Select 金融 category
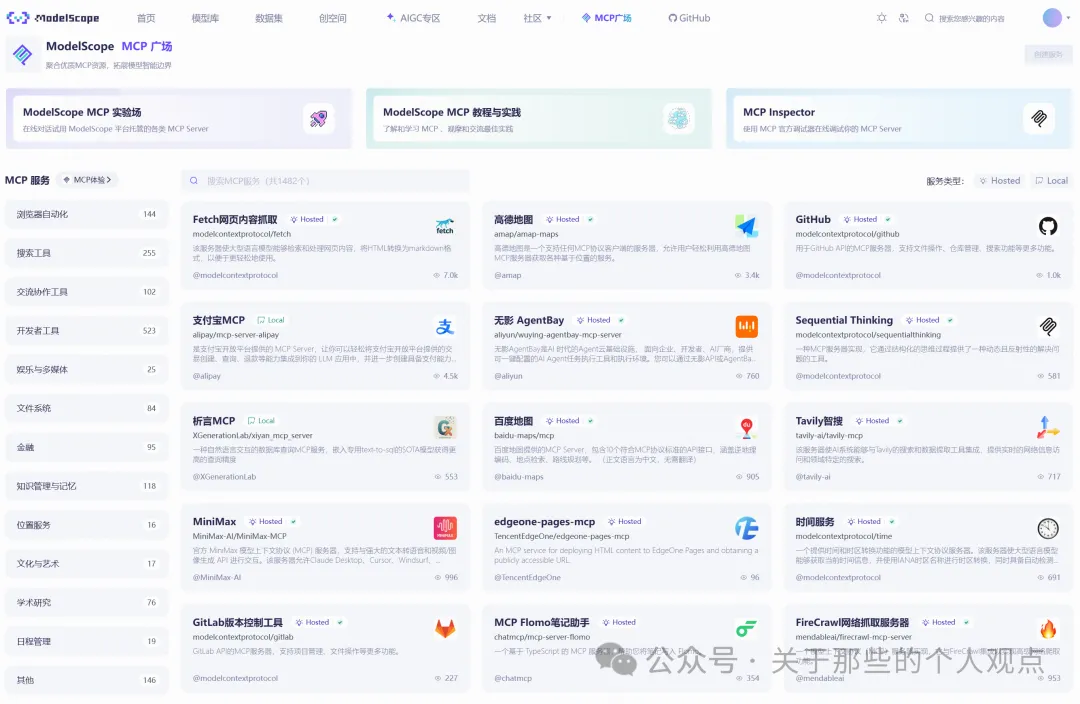Screen dimensions: 1080x704 coord(86,447)
